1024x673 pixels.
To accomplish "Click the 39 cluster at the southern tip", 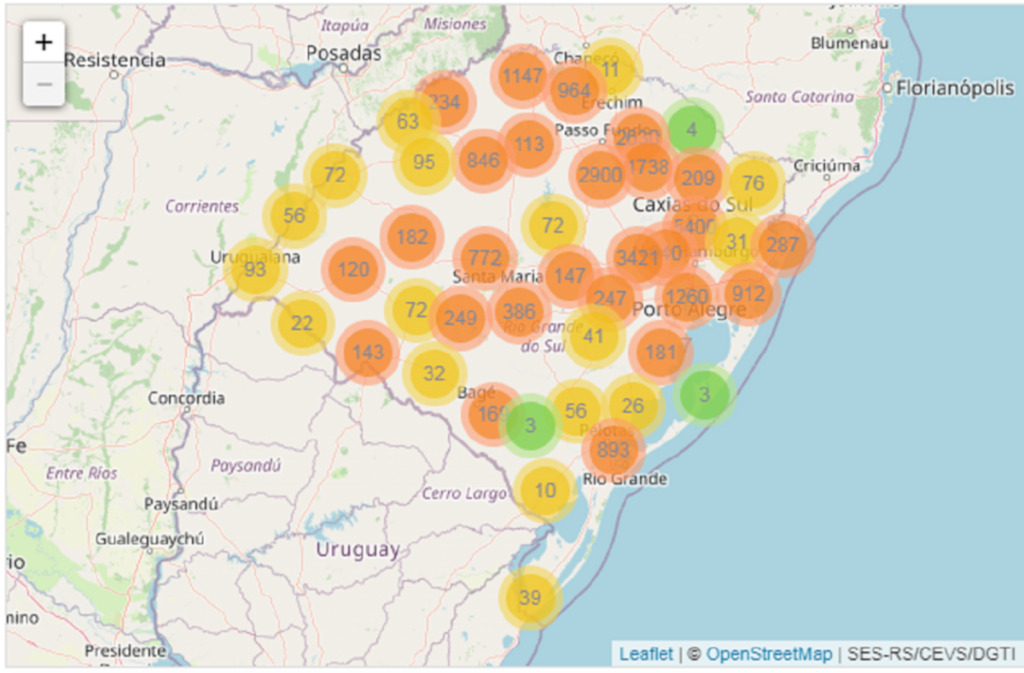I will coord(528,597).
